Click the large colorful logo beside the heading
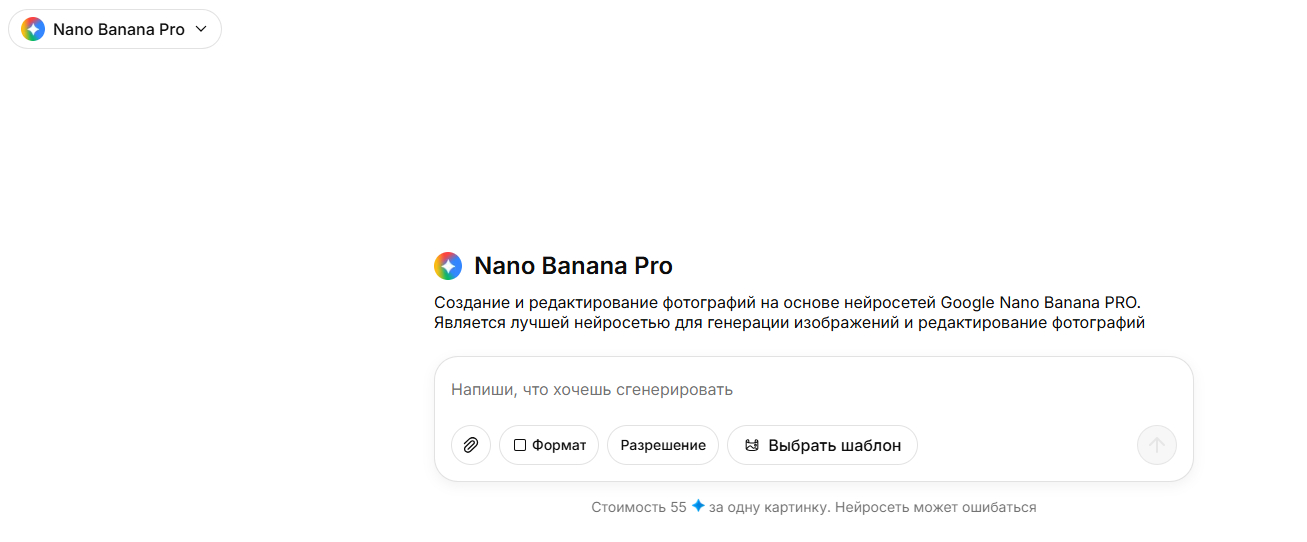This screenshot has width=1307, height=542. 448,266
